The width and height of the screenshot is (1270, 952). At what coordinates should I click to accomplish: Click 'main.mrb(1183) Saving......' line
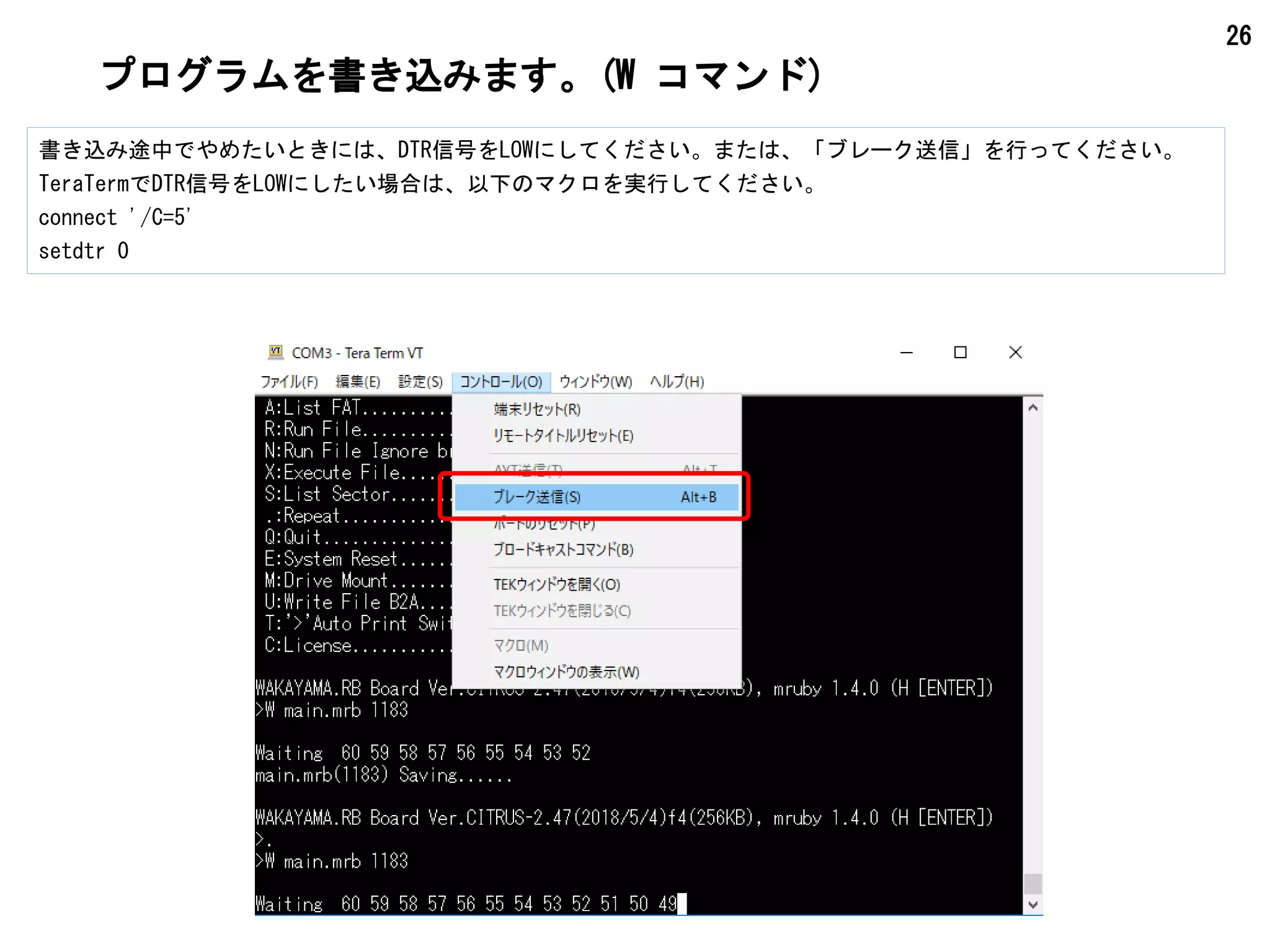(x=383, y=775)
